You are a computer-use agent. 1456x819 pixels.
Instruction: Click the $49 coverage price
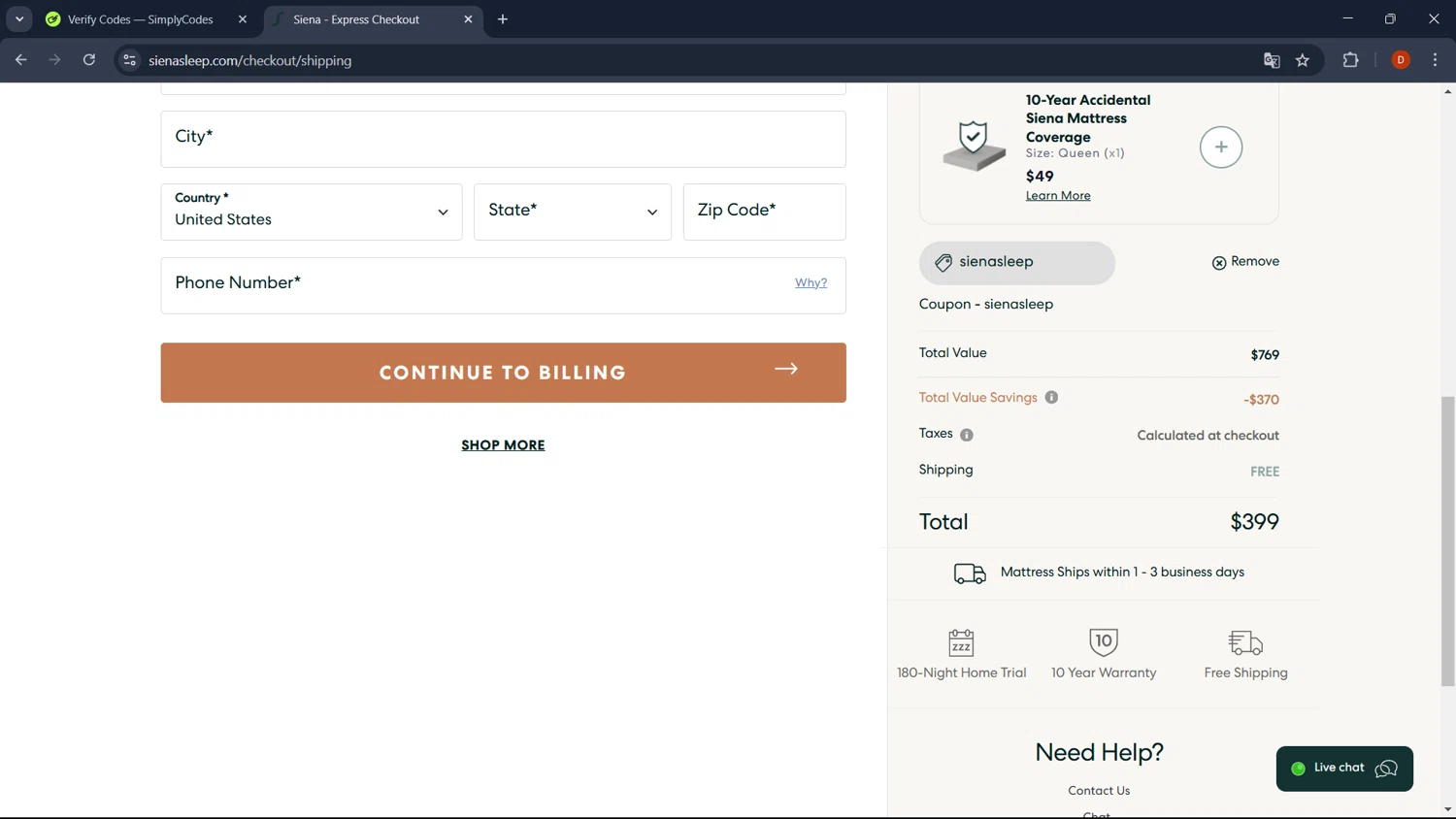coord(1040,177)
